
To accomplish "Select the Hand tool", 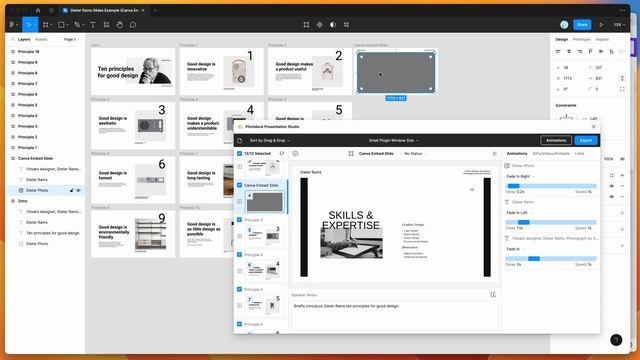I will [x=120, y=25].
